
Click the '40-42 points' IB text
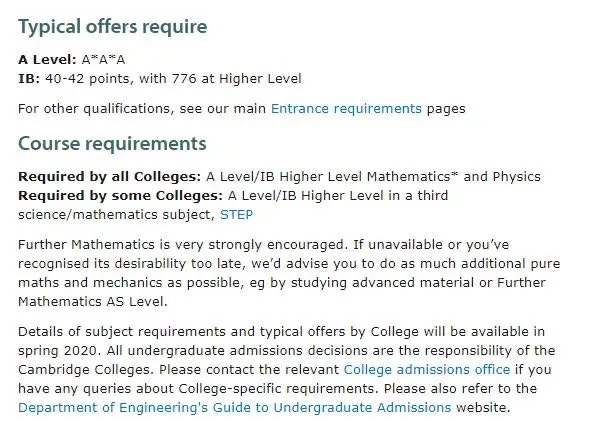(87, 79)
